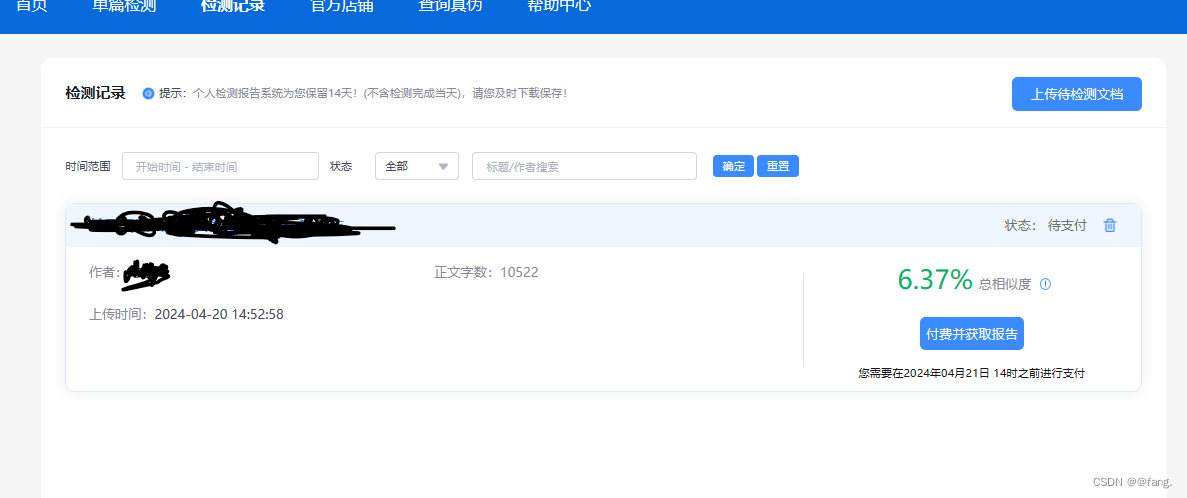Focus the 标题/作者搜索 search box
The height and width of the screenshot is (498, 1187).
(584, 167)
